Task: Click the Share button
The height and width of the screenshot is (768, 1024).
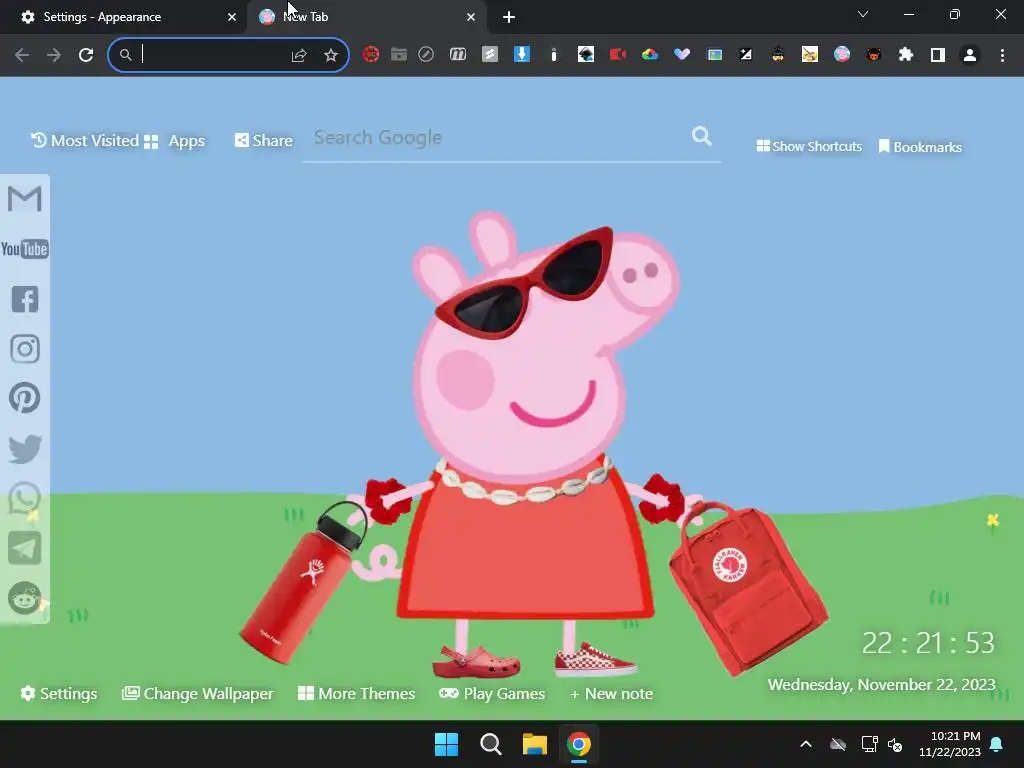Action: (x=264, y=140)
